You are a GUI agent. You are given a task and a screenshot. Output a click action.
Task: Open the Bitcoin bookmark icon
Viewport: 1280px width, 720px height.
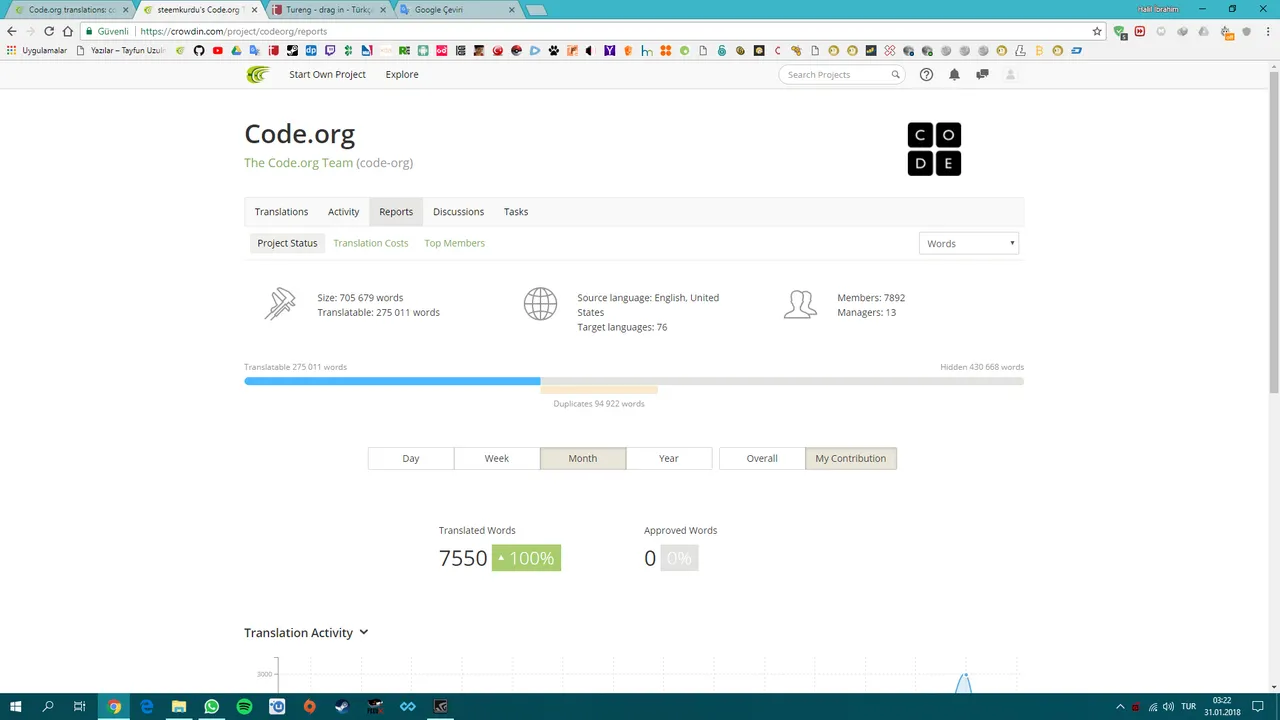pyautogui.click(x=1039, y=50)
